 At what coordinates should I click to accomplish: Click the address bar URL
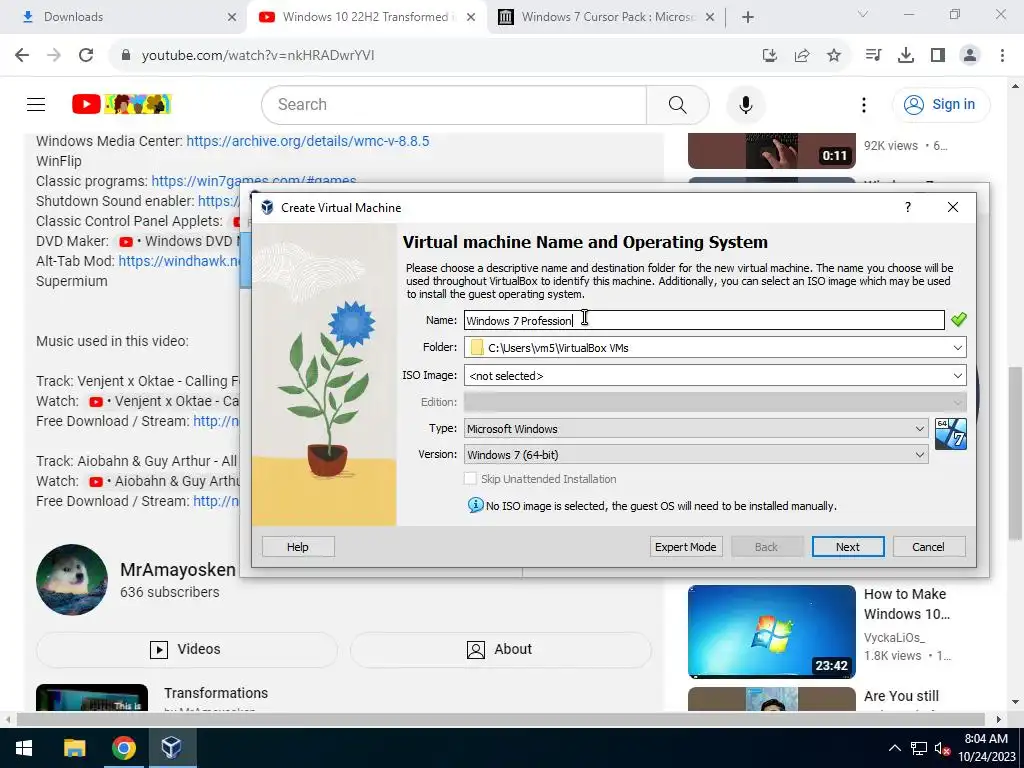point(258,56)
